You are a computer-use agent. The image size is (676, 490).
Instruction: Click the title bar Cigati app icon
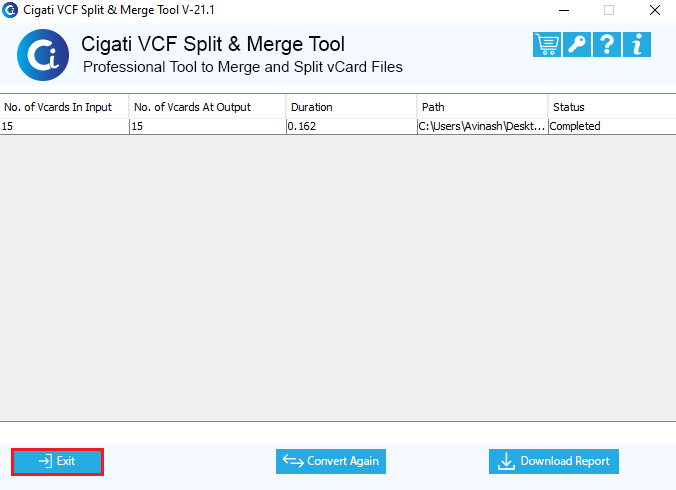(10, 10)
